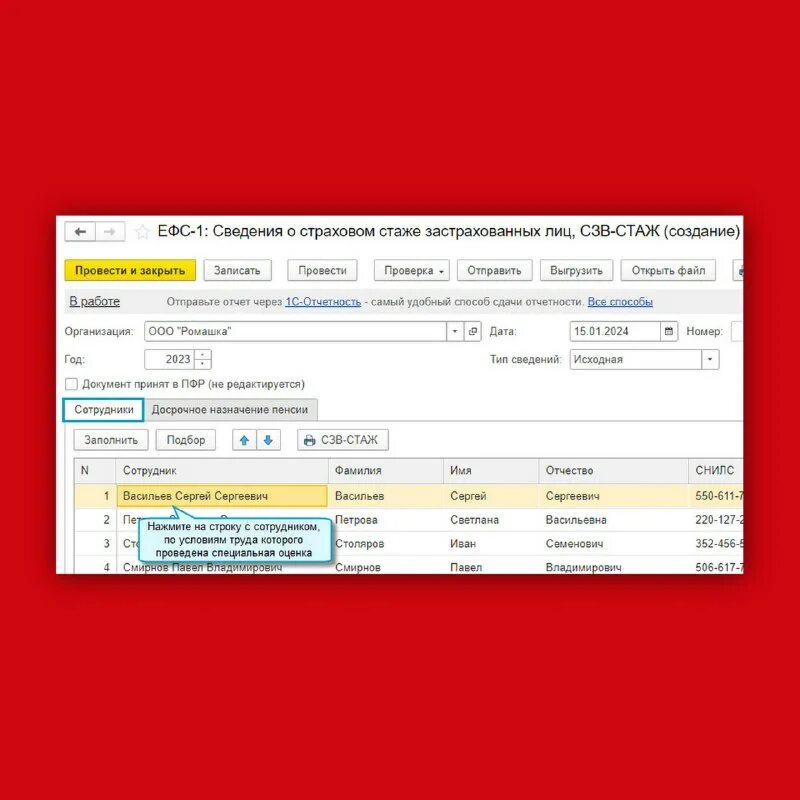800x800 pixels.
Task: Enable the Документ принят в ПФР checkbox
Action: point(71,383)
